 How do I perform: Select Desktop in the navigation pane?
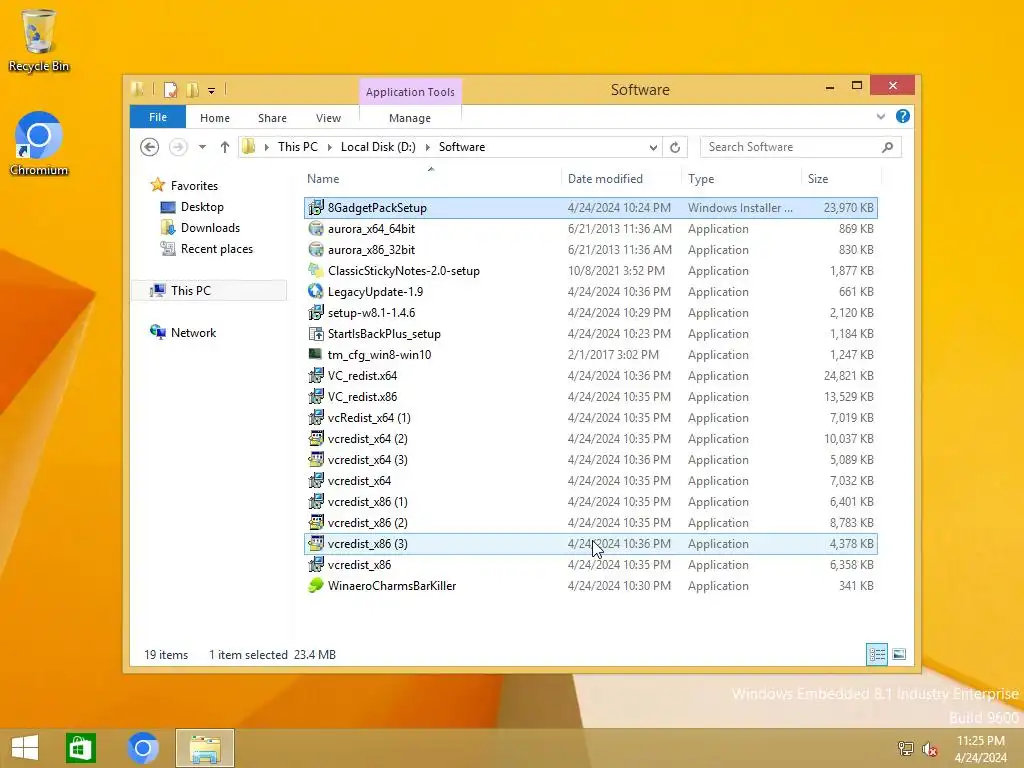pyautogui.click(x=202, y=207)
